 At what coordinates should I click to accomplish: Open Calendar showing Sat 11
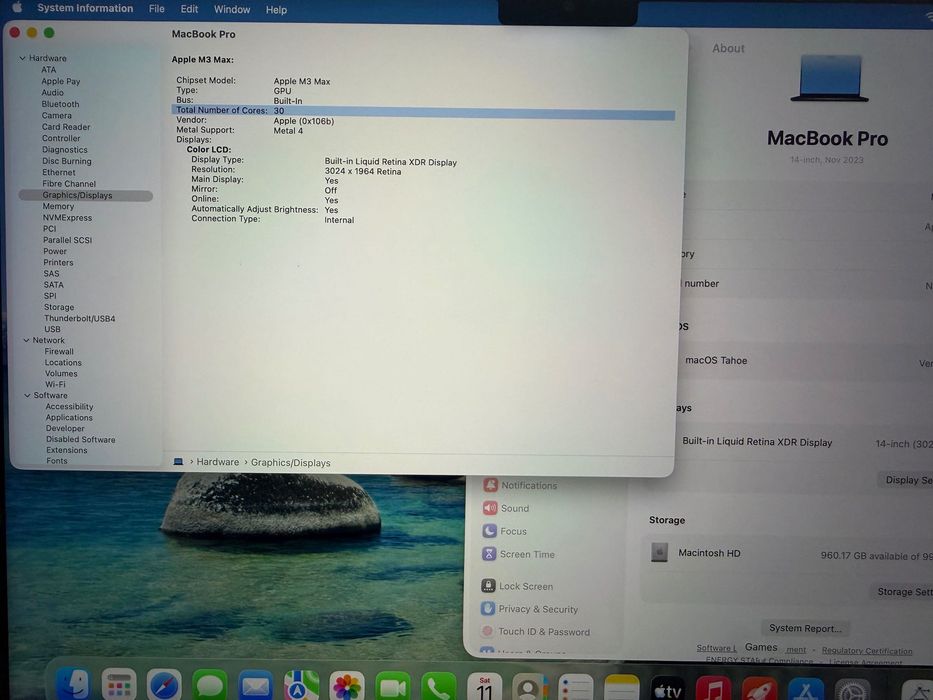[484, 689]
